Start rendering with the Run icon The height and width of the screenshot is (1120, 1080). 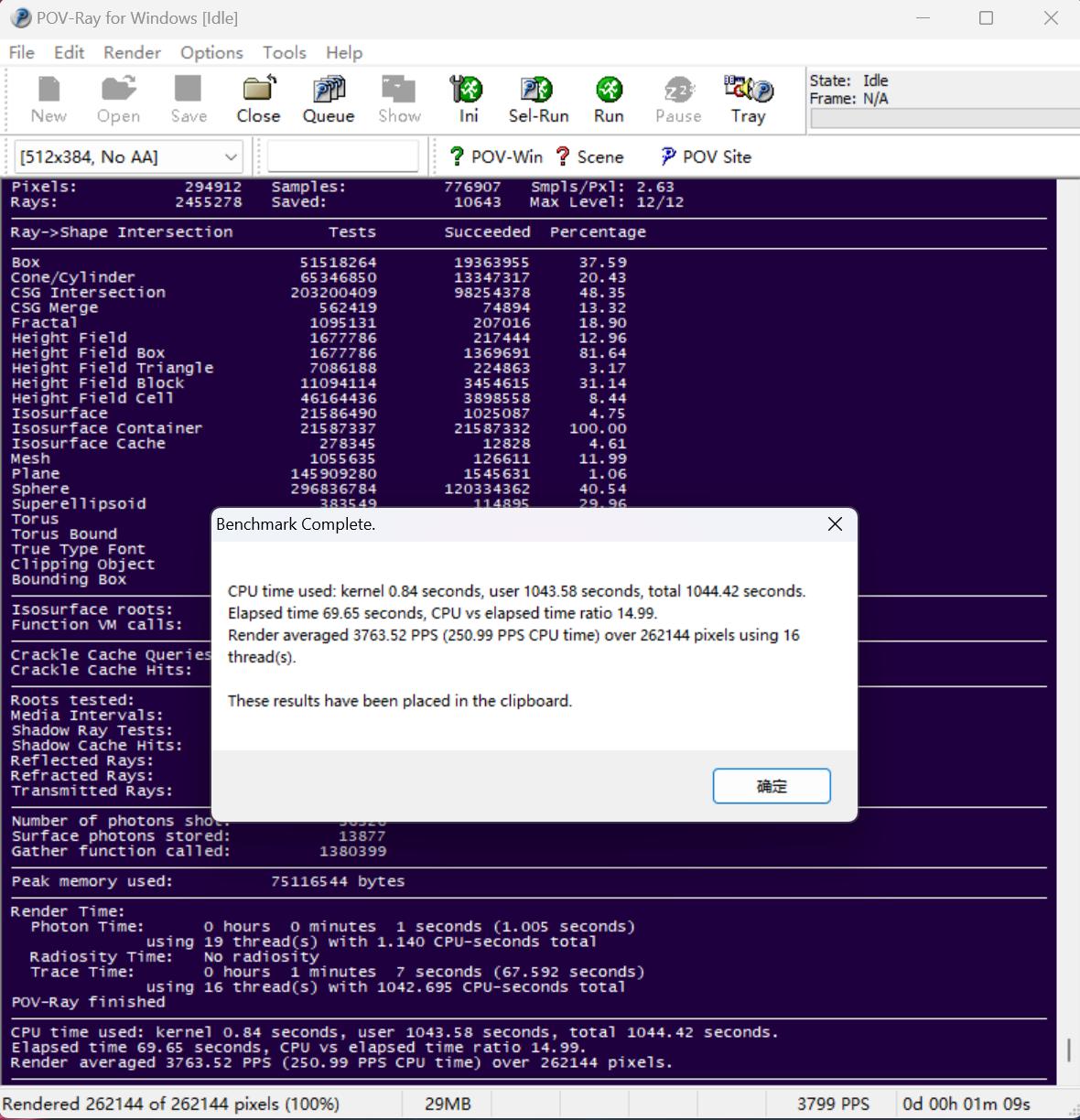[x=609, y=99]
